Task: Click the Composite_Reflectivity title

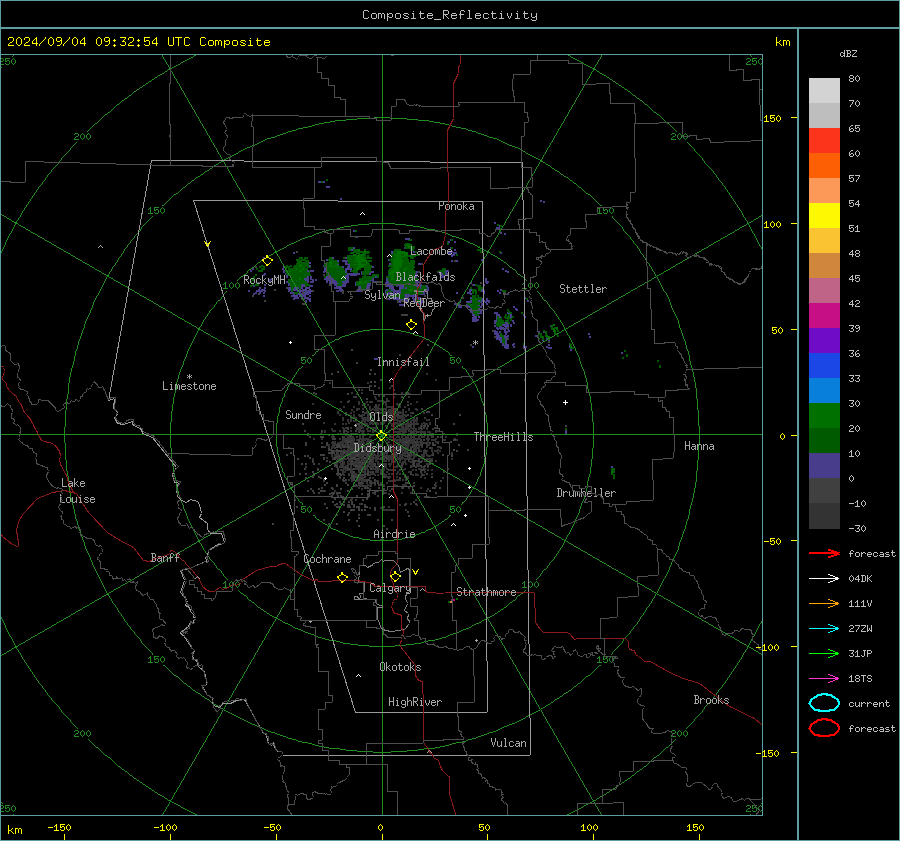Action: 449,15
